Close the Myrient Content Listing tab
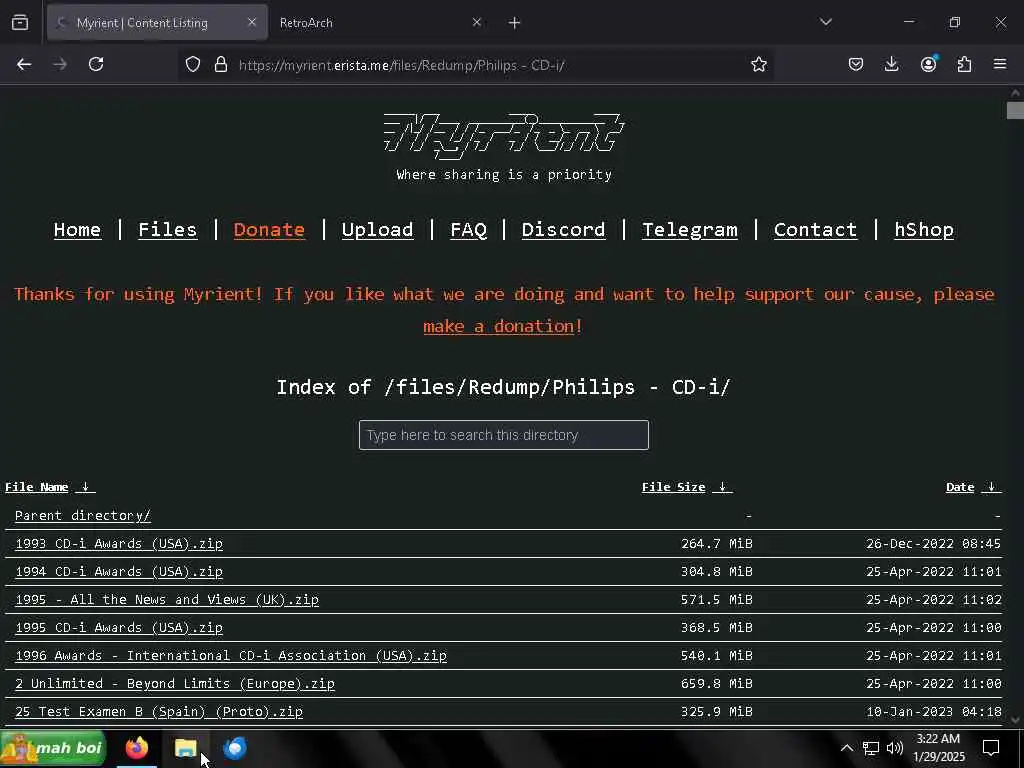 pos(252,22)
